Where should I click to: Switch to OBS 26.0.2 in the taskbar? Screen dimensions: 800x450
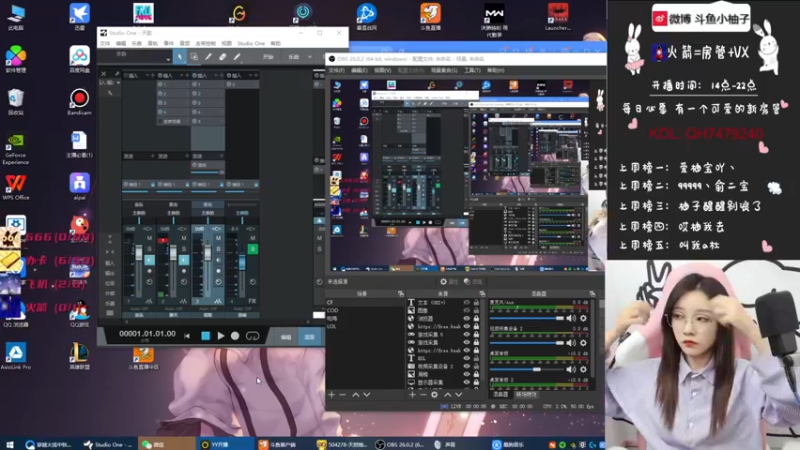pos(401,444)
